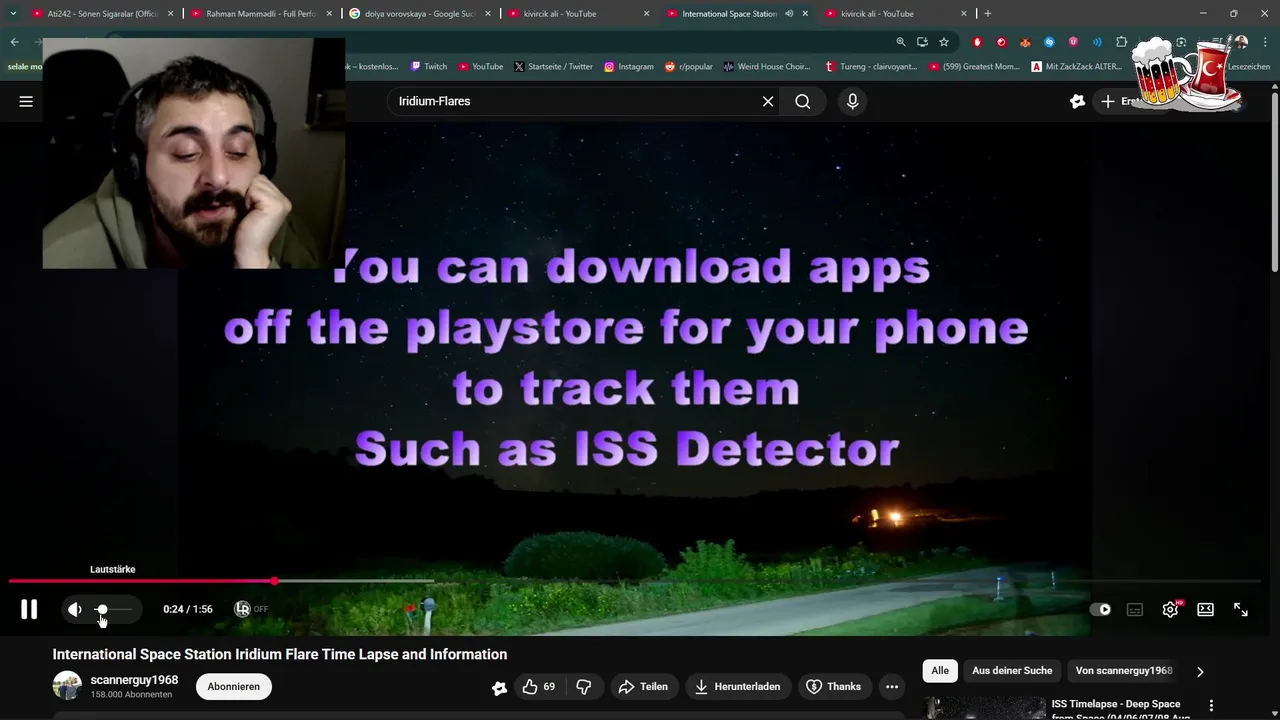Open the Mit ZackZack ALTER bookmark
The image size is (1280, 720).
1076,67
